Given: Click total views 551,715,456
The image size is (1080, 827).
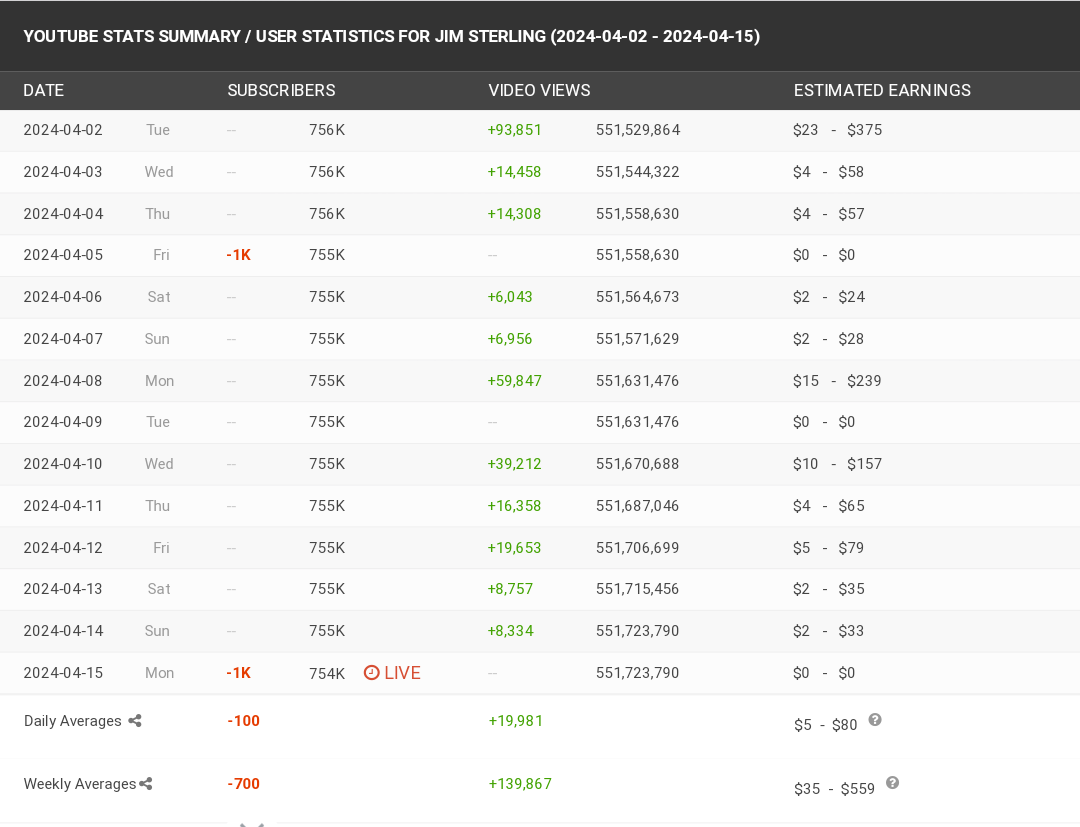Looking at the screenshot, I should [638, 589].
